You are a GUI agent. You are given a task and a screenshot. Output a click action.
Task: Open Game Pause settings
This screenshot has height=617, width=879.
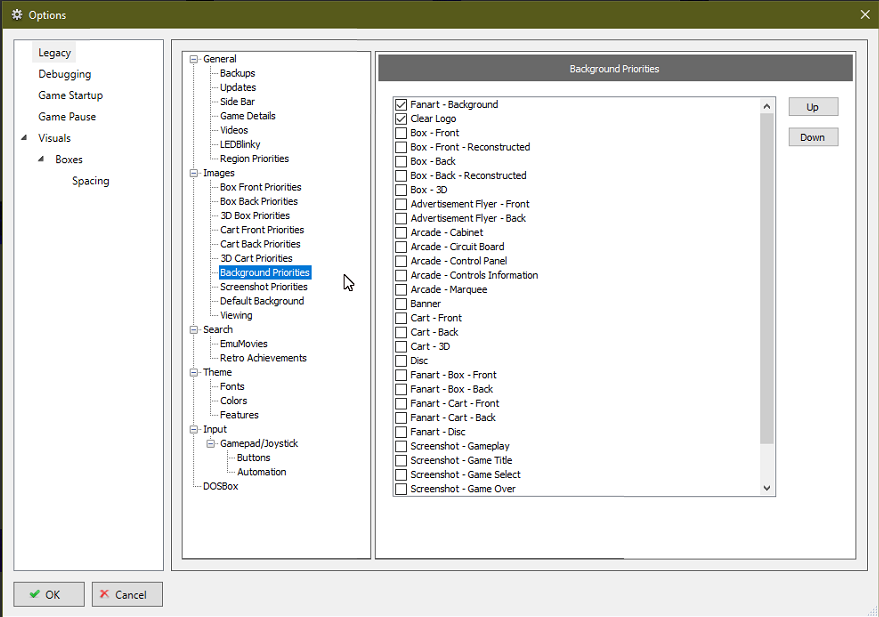point(67,117)
